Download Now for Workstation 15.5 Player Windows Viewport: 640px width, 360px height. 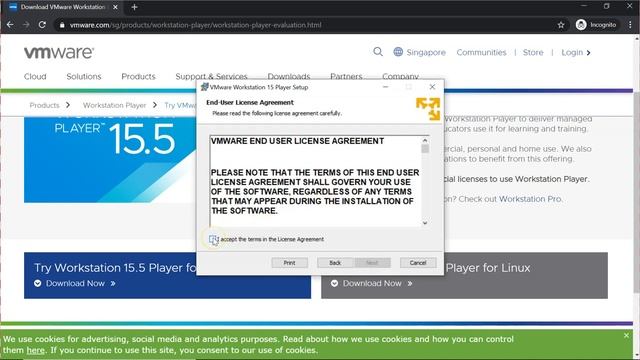pos(75,283)
